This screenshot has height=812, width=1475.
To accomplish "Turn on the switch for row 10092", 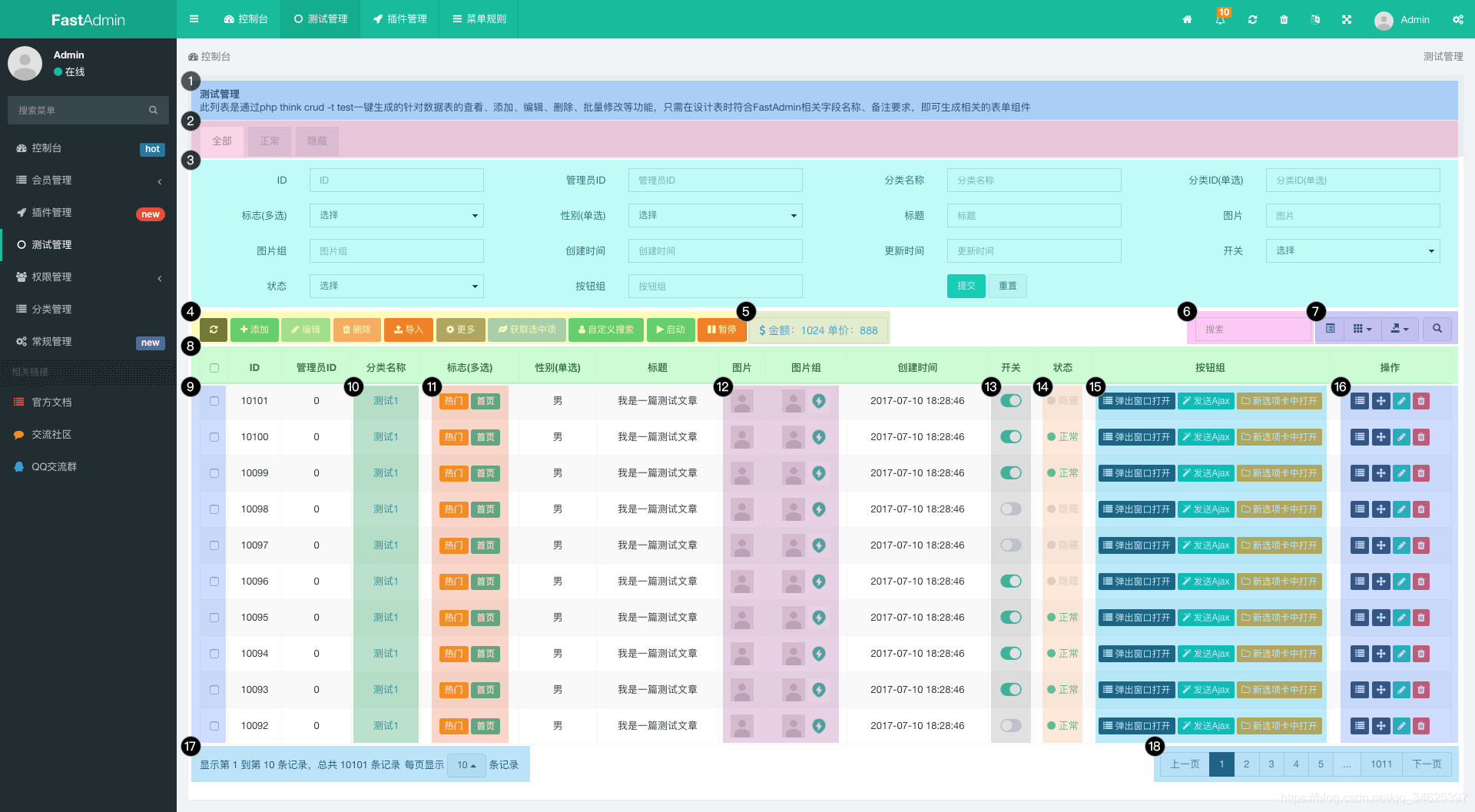I will (x=1011, y=725).
